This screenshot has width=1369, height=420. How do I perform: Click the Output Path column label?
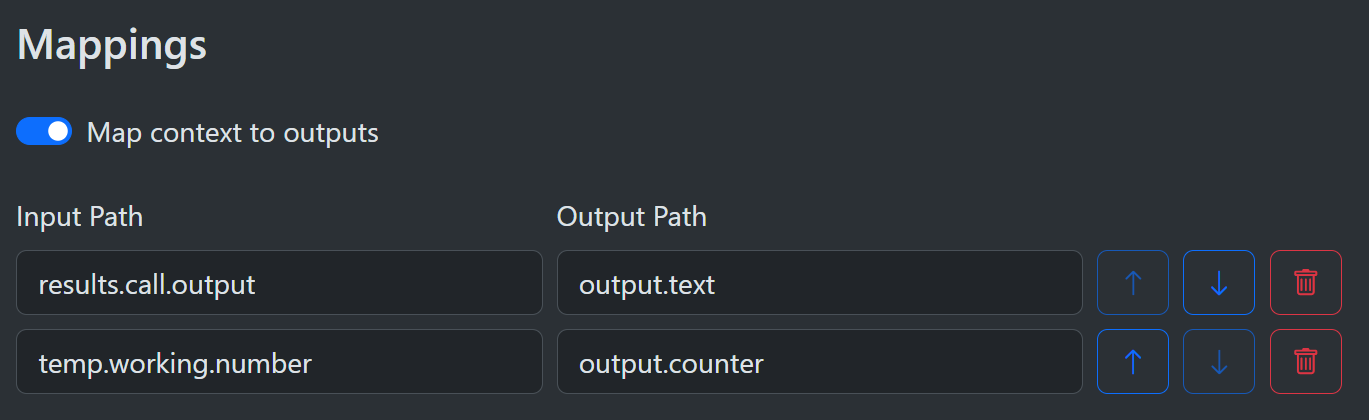631,217
